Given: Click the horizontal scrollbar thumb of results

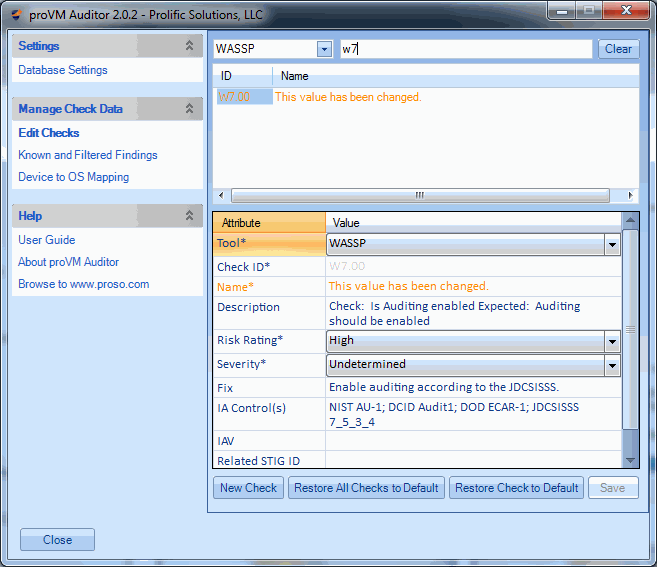Looking at the screenshot, I should [420, 195].
